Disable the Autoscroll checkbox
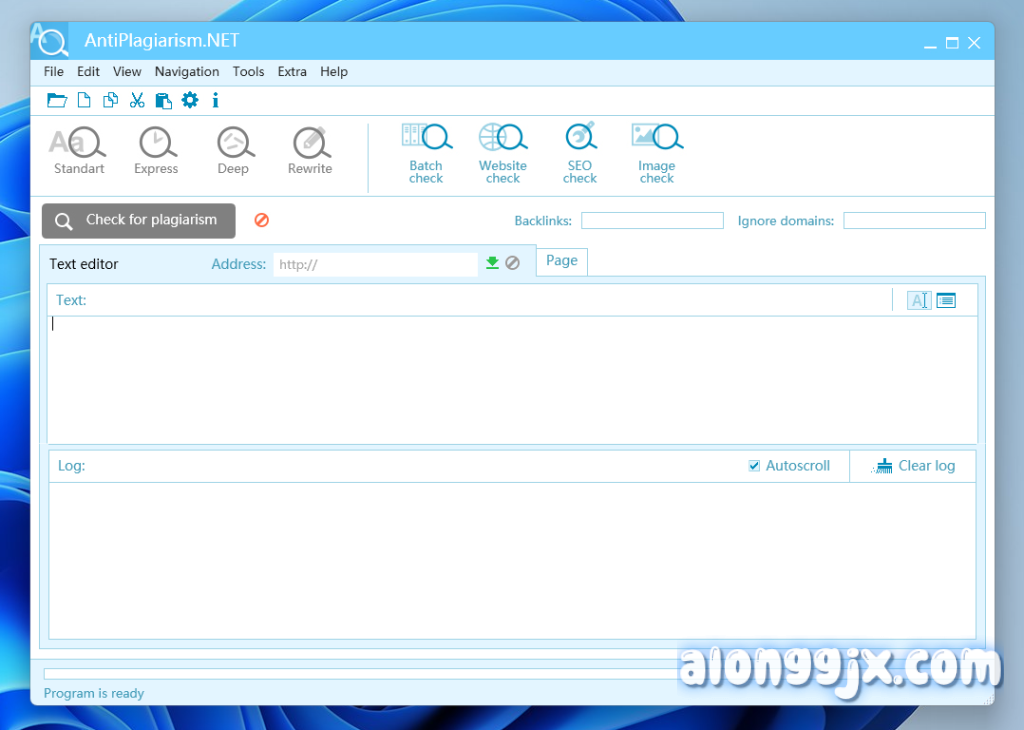Viewport: 1024px width, 730px height. coord(753,465)
